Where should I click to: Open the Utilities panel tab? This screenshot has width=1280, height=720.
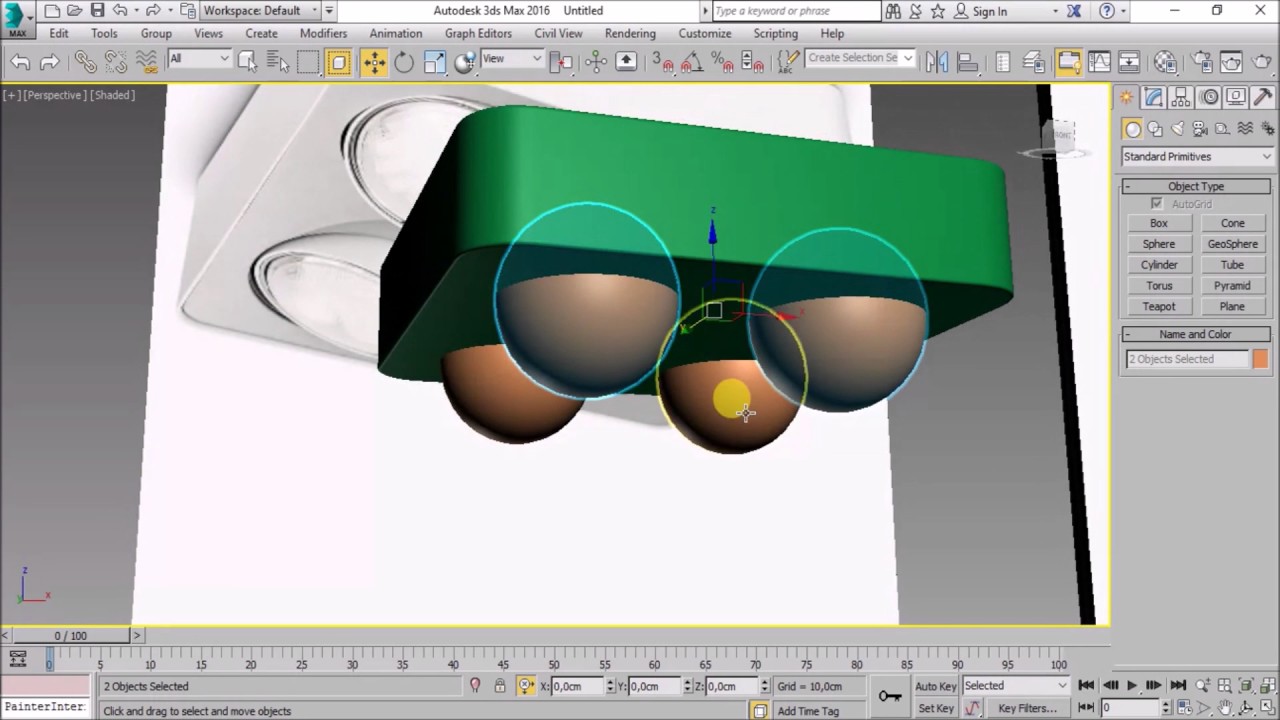[x=1263, y=97]
